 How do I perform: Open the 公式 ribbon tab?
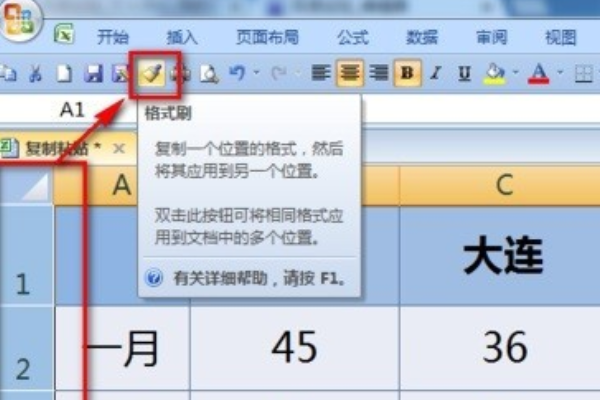(352, 38)
